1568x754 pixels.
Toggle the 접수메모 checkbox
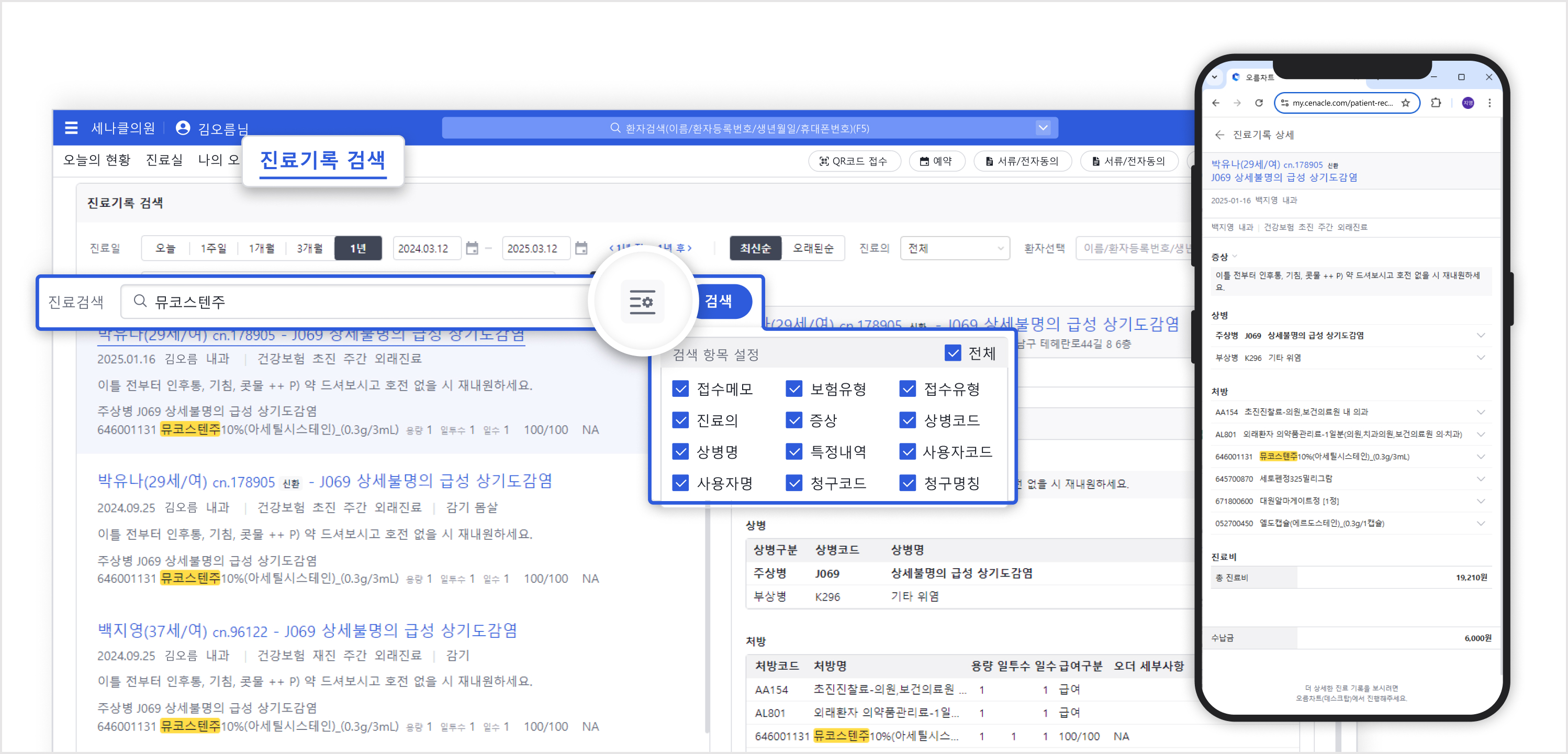pyautogui.click(x=680, y=389)
